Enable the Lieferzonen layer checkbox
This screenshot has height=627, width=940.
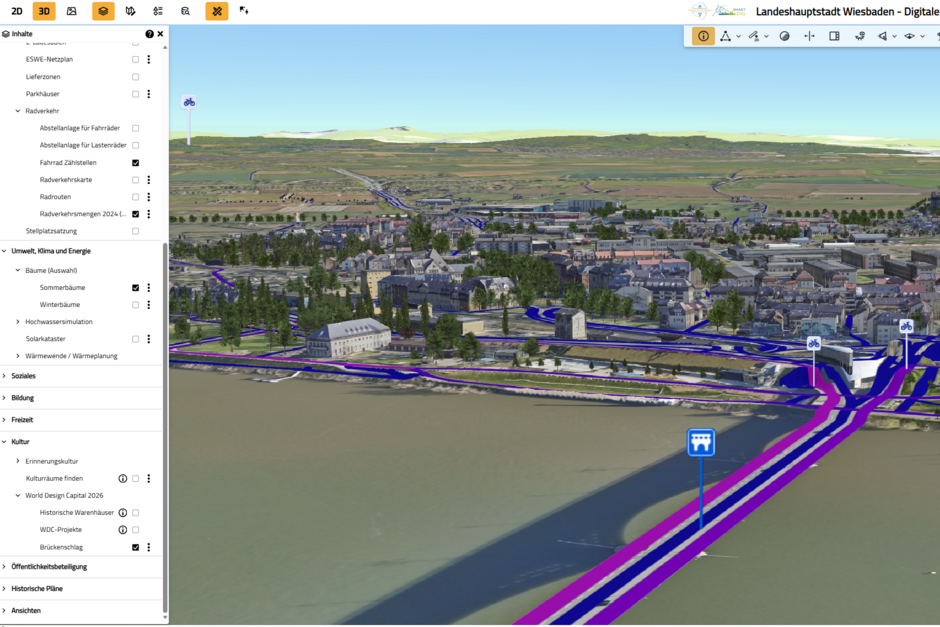click(x=135, y=77)
